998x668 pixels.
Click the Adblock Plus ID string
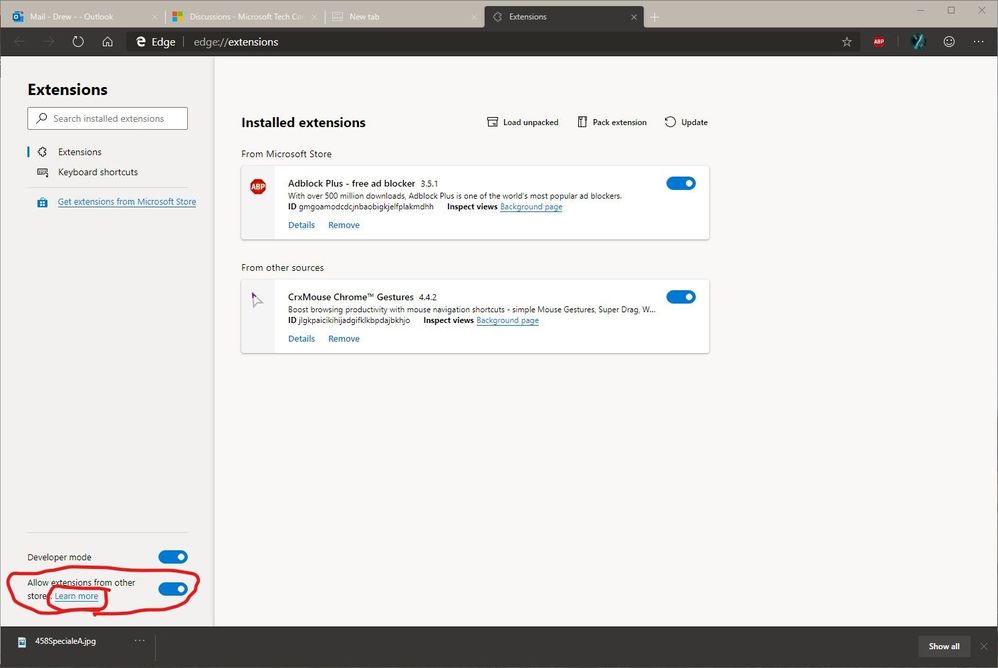tap(366, 207)
